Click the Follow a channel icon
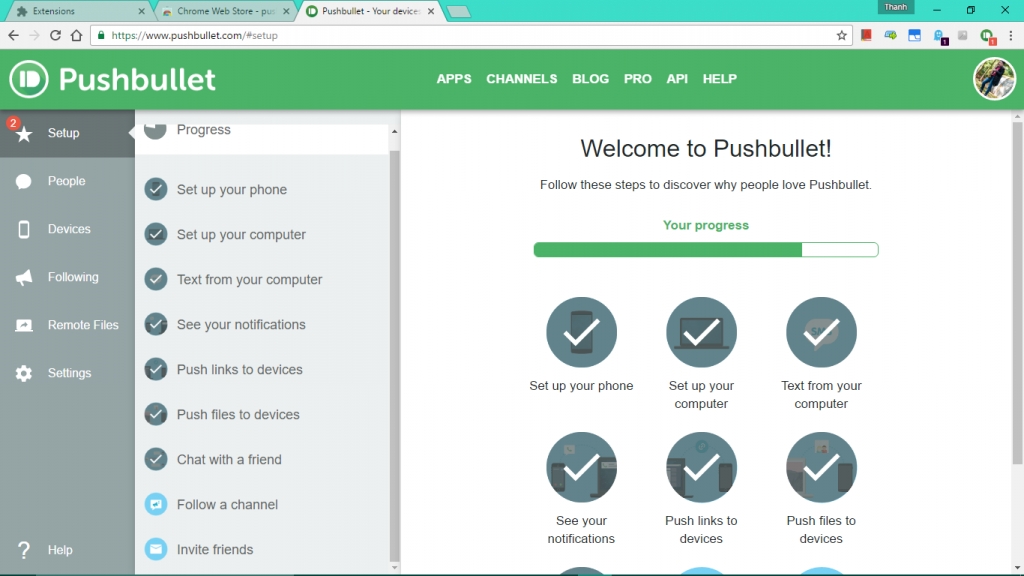This screenshot has height=576, width=1024. (x=156, y=504)
